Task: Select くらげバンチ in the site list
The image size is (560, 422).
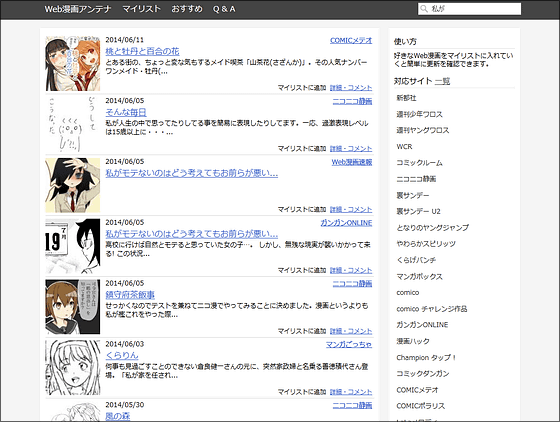Action: (416, 260)
